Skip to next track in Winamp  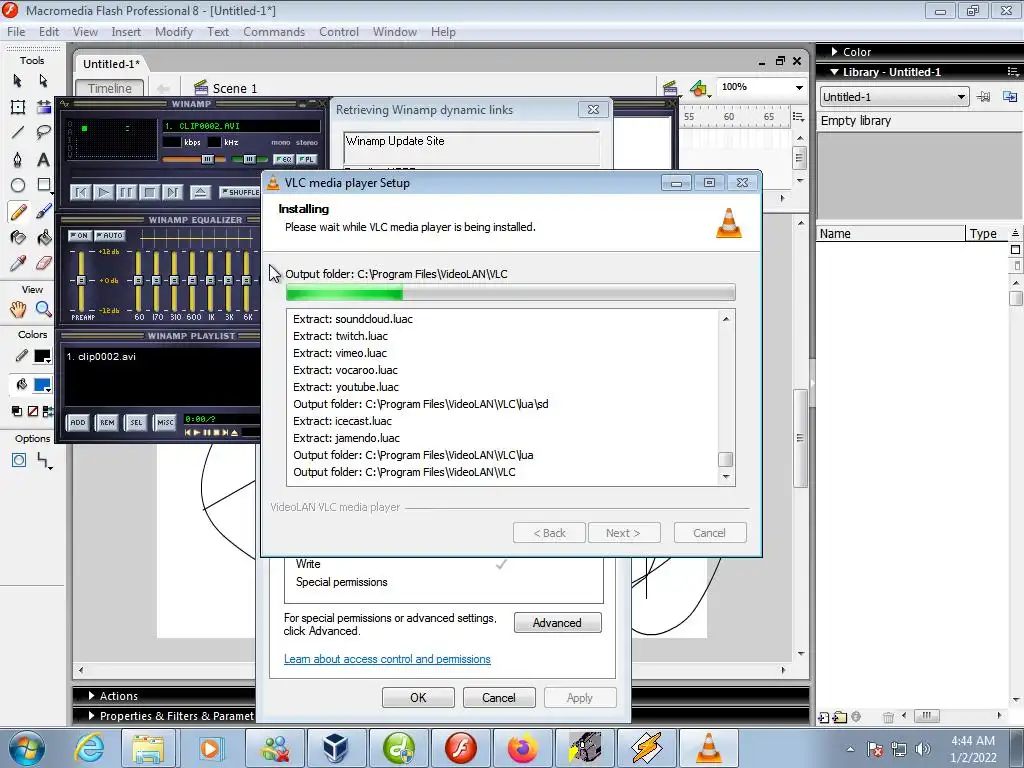[172, 192]
